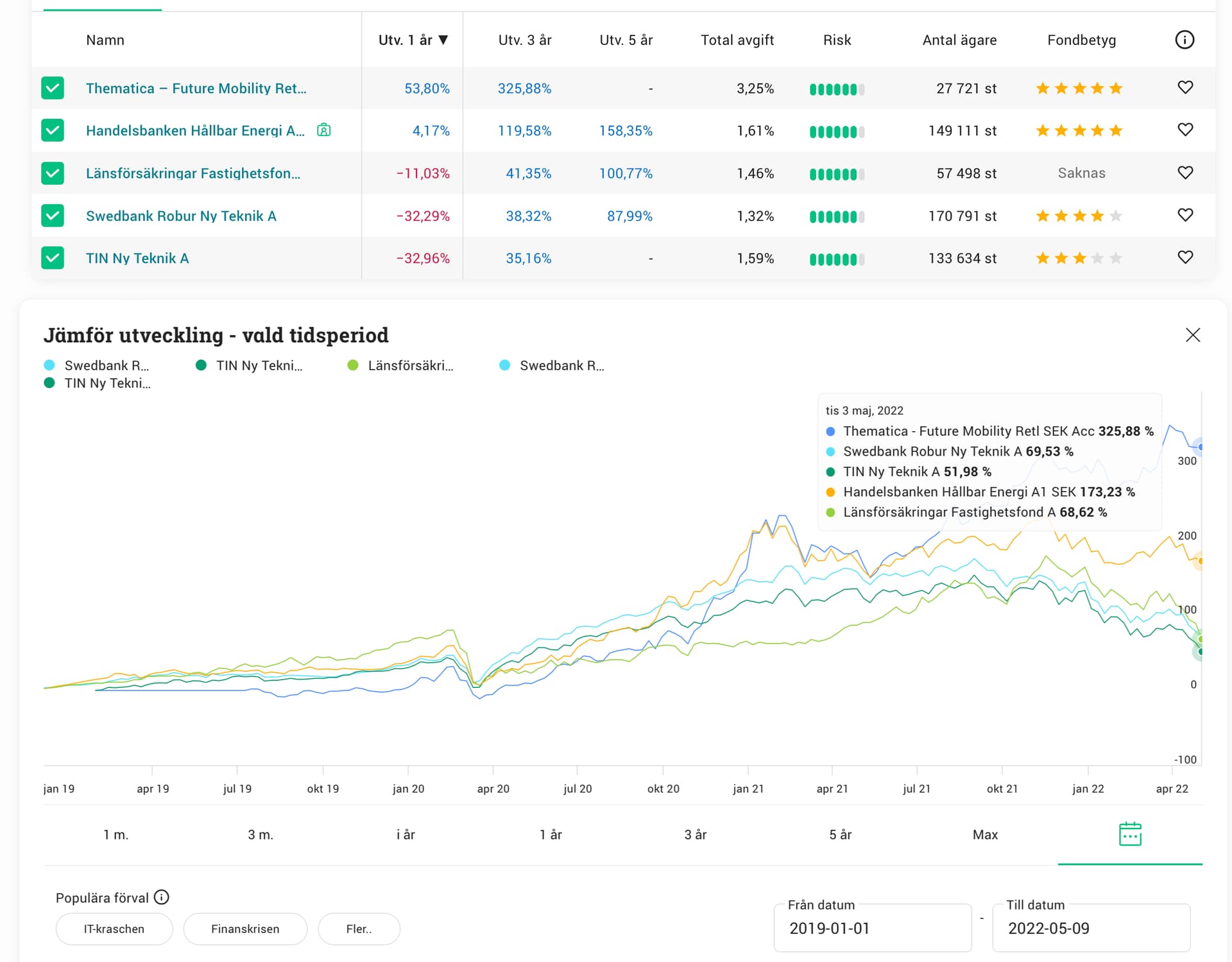Click Swedbank Robur four-star rating
This screenshot has width=1232, height=962.
tap(1079, 216)
